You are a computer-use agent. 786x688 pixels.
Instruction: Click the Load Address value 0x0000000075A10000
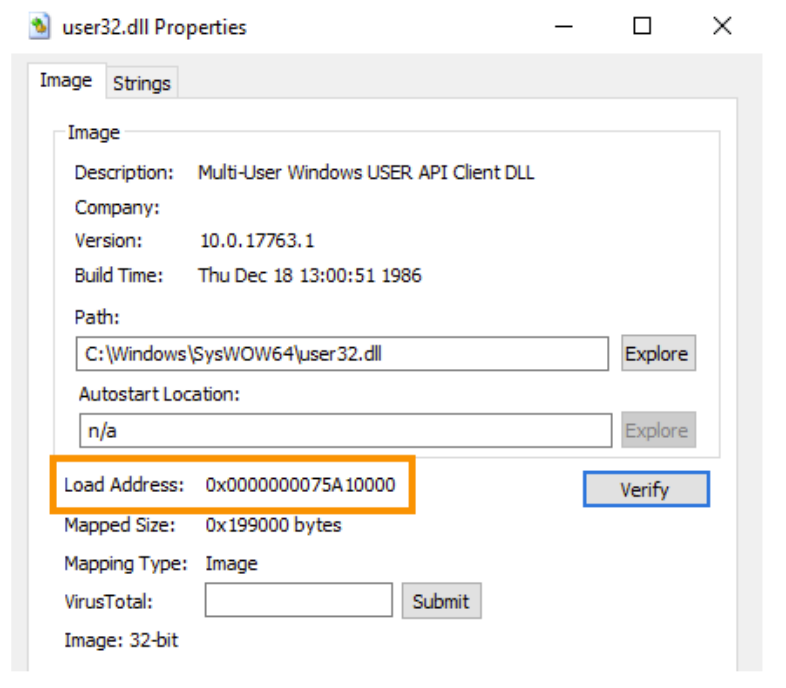300,485
